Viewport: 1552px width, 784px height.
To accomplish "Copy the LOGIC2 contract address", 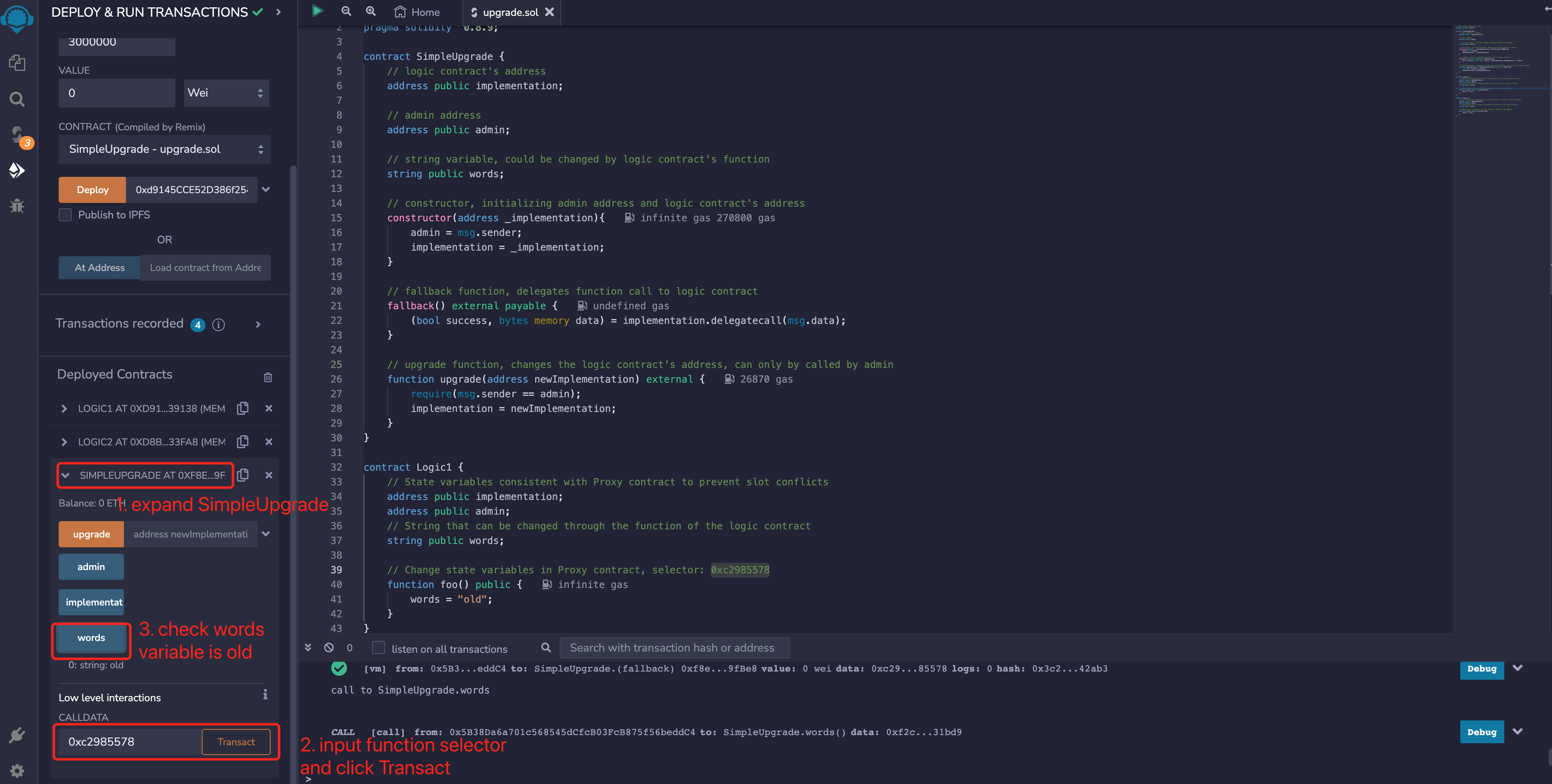I will tap(243, 441).
